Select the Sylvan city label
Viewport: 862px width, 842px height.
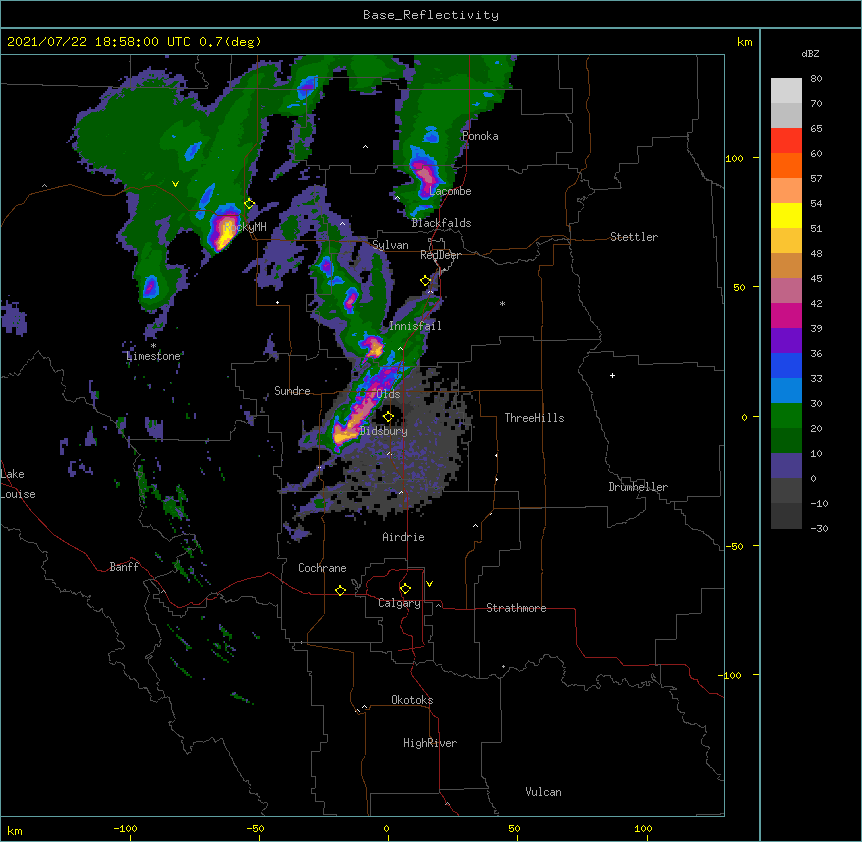pos(390,245)
